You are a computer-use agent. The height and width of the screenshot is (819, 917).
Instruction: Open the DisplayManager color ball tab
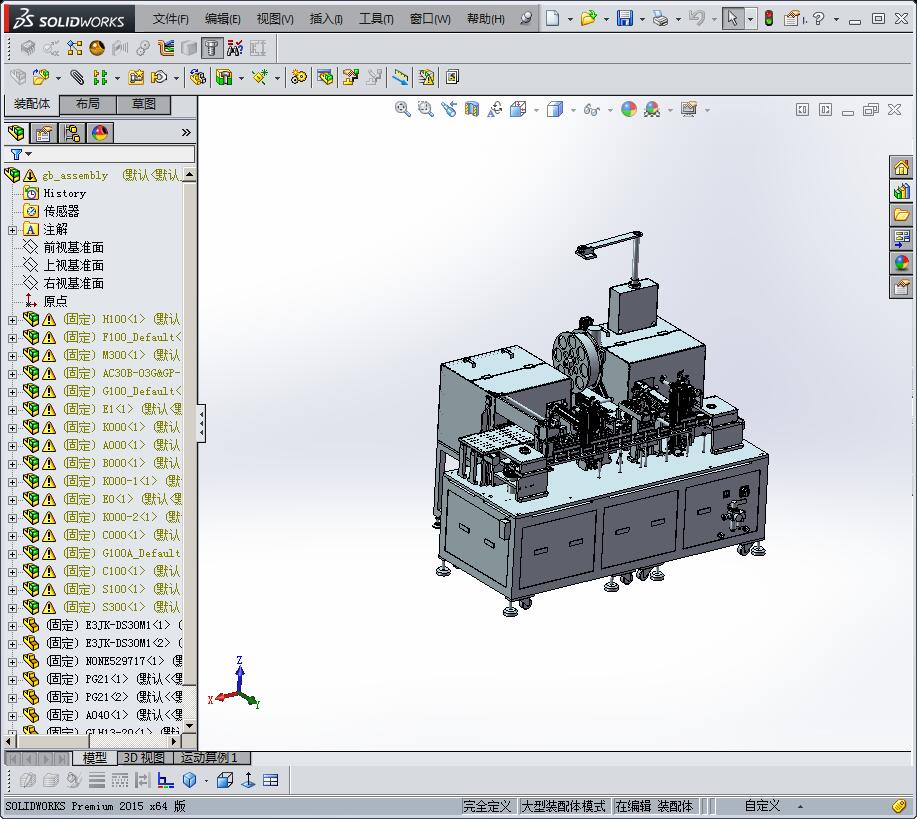[99, 133]
